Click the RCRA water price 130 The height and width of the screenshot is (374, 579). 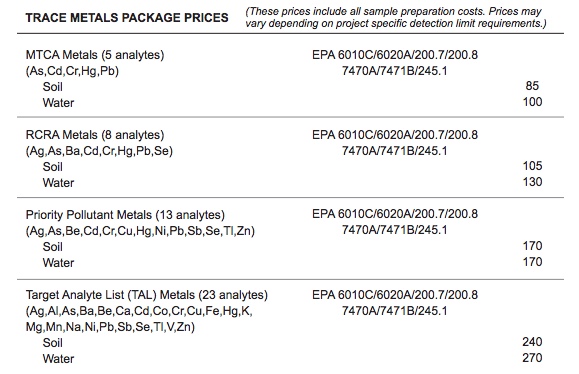(532, 182)
